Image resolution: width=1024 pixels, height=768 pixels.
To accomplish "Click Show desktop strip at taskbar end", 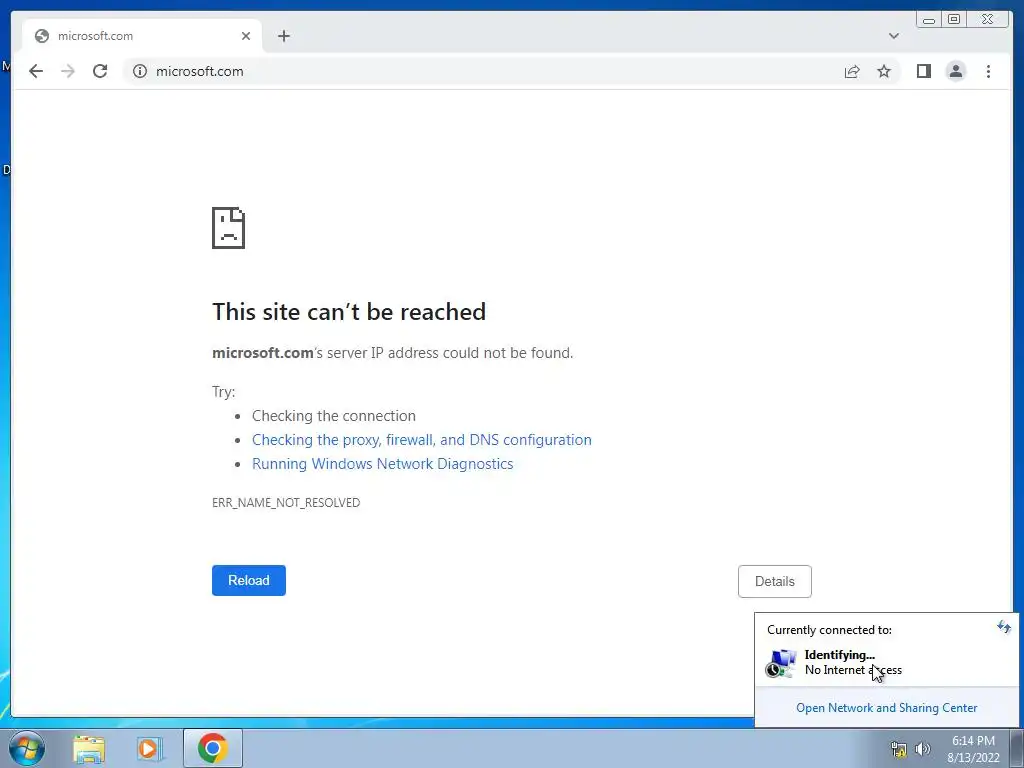I will pos(1017,748).
